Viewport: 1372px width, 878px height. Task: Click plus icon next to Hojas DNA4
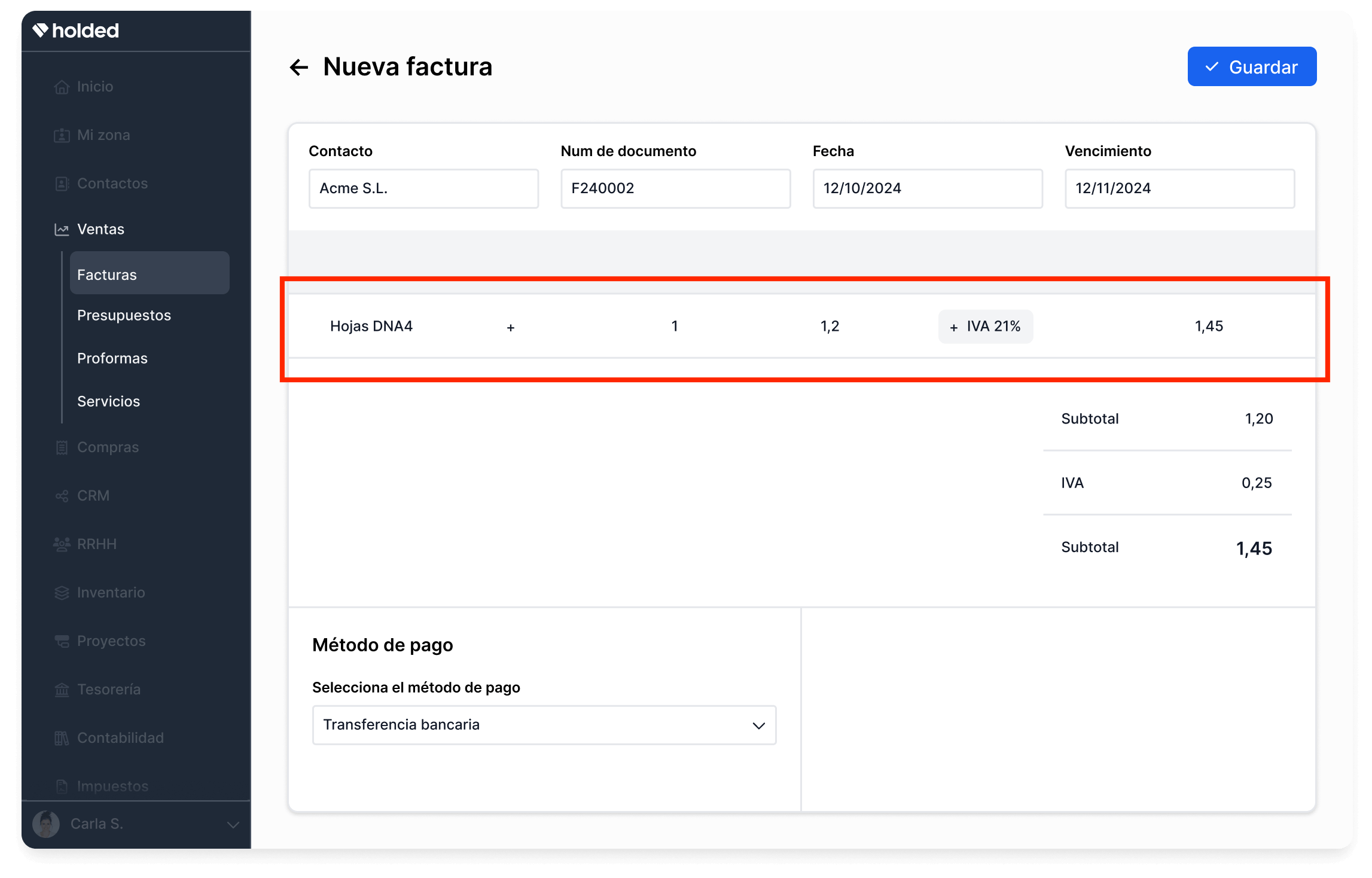[x=511, y=328]
